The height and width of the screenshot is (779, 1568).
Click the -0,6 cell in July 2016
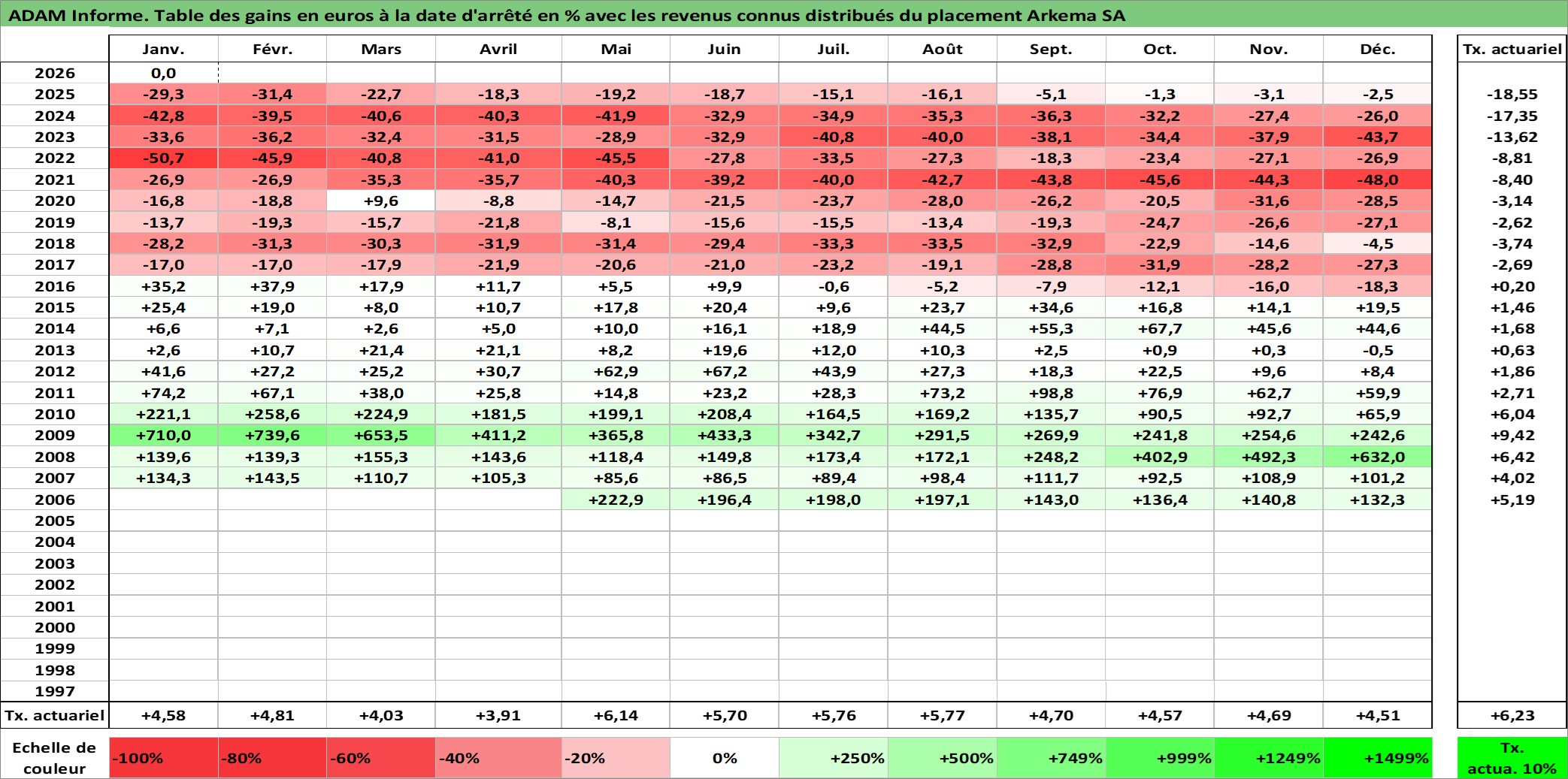[834, 286]
